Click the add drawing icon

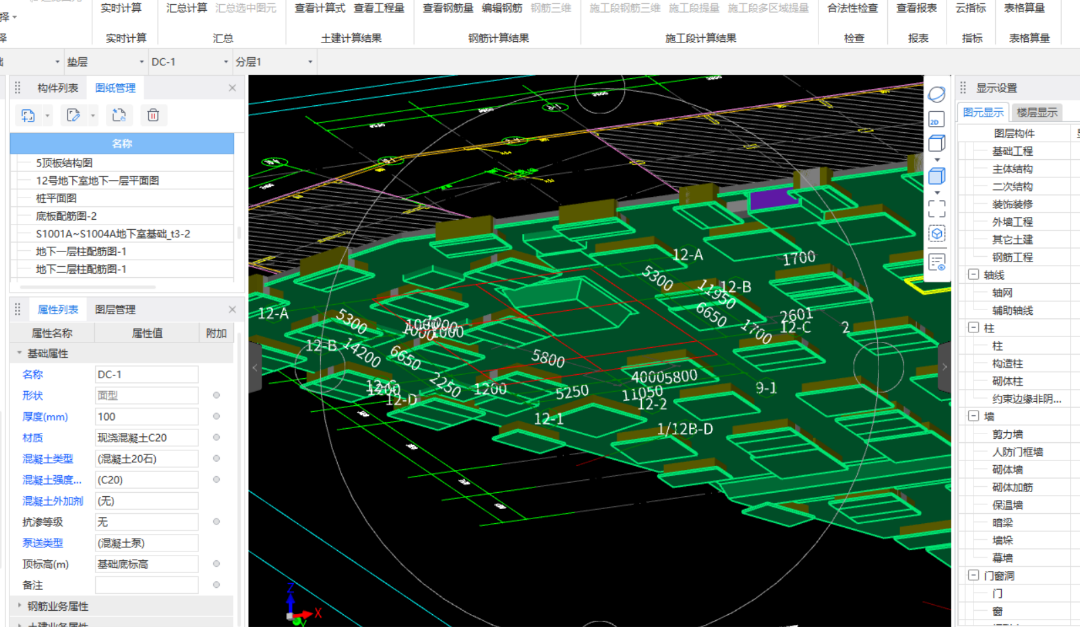pos(28,115)
